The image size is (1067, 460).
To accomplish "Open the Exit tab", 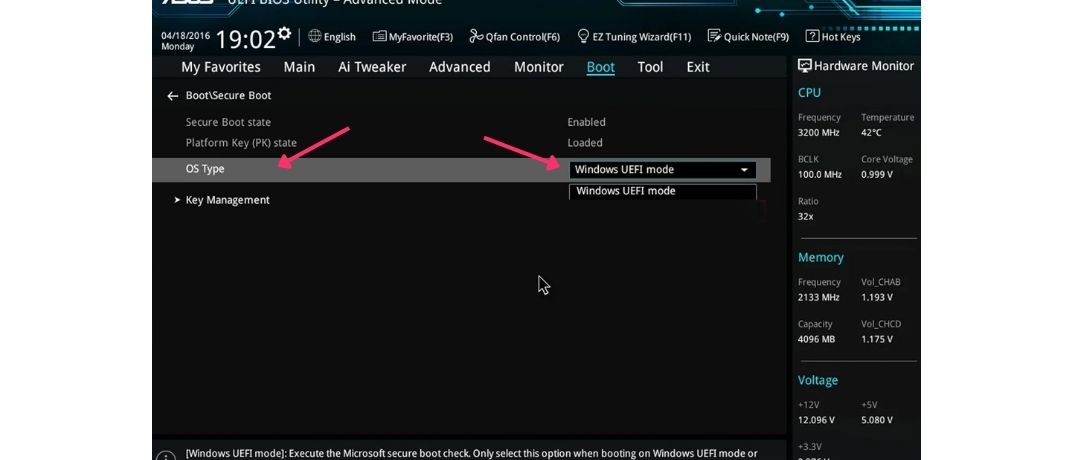I will pyautogui.click(x=698, y=67).
